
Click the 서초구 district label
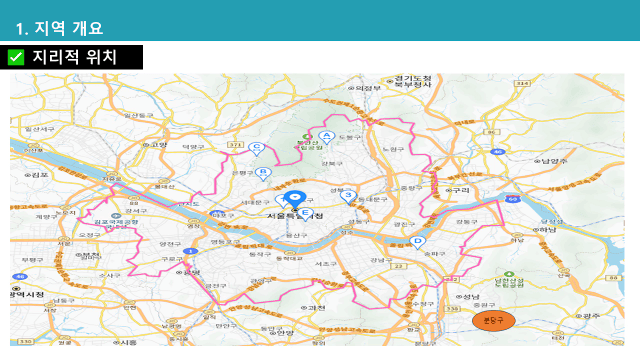tap(326, 264)
